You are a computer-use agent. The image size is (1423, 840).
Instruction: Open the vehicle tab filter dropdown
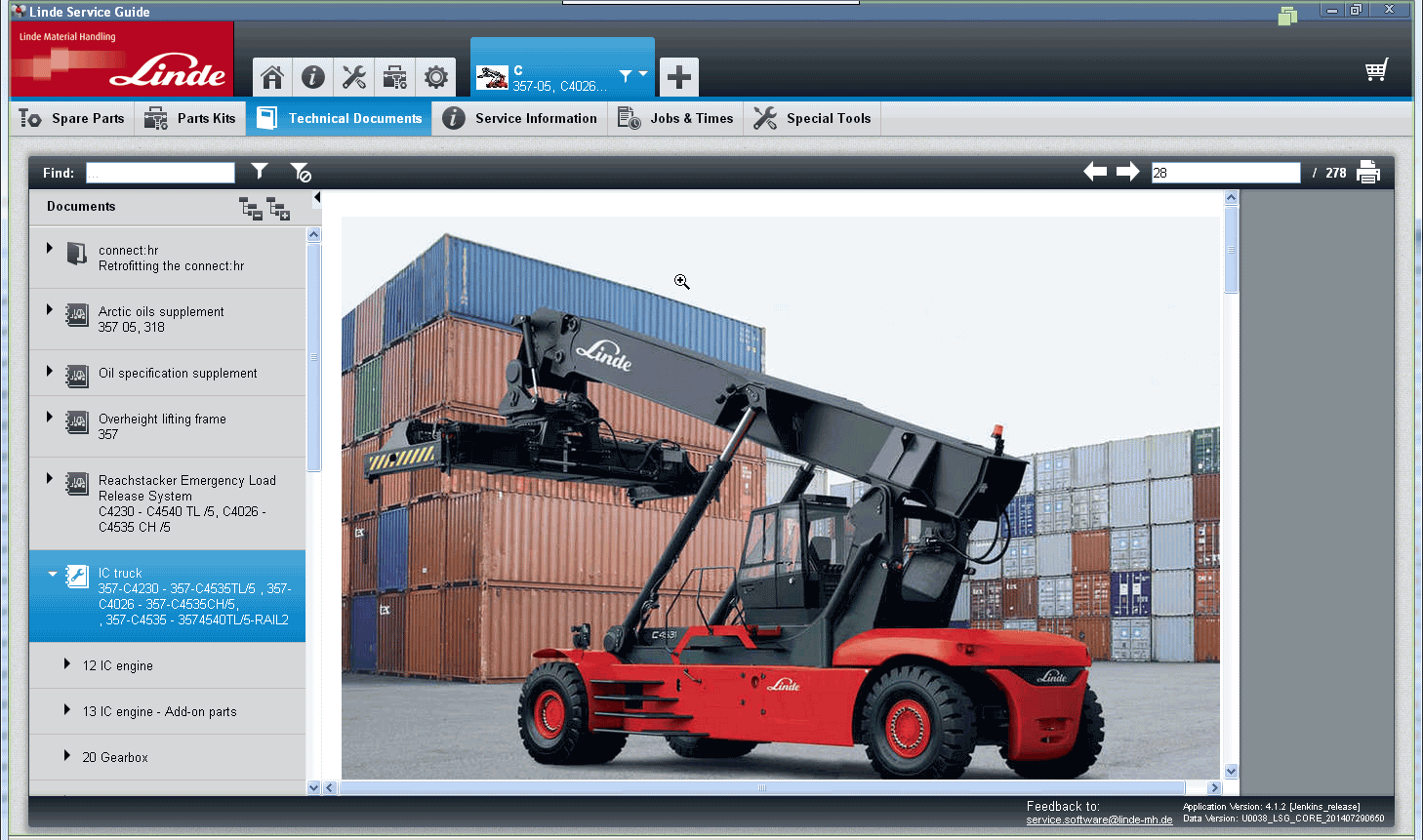coord(630,73)
